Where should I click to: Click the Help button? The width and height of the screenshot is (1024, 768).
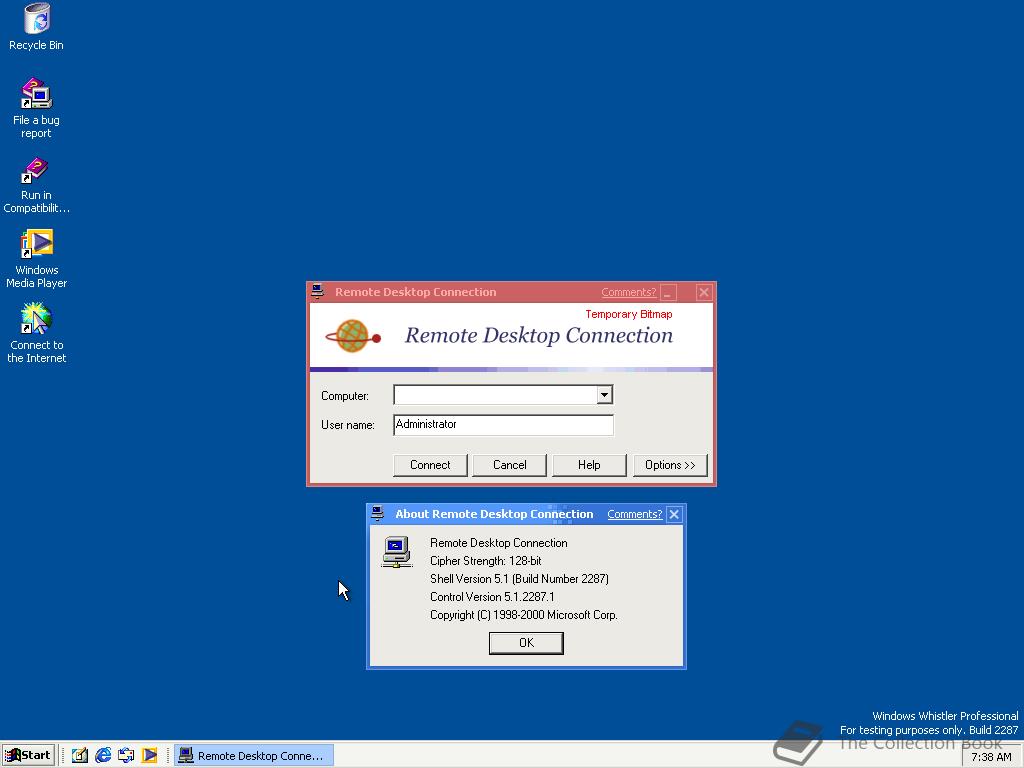click(x=589, y=465)
